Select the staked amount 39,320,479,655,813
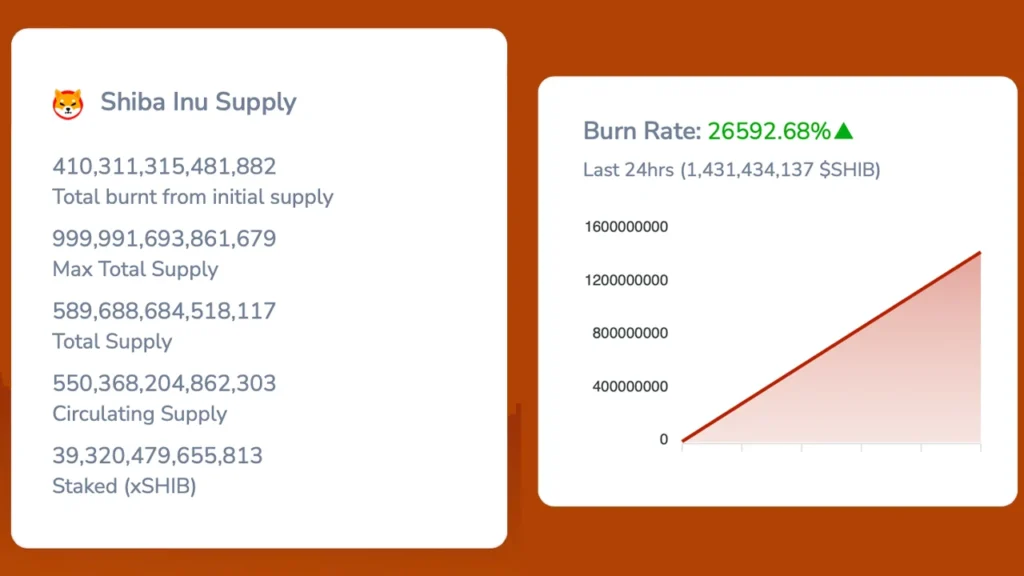This screenshot has width=1024, height=576. [x=157, y=456]
